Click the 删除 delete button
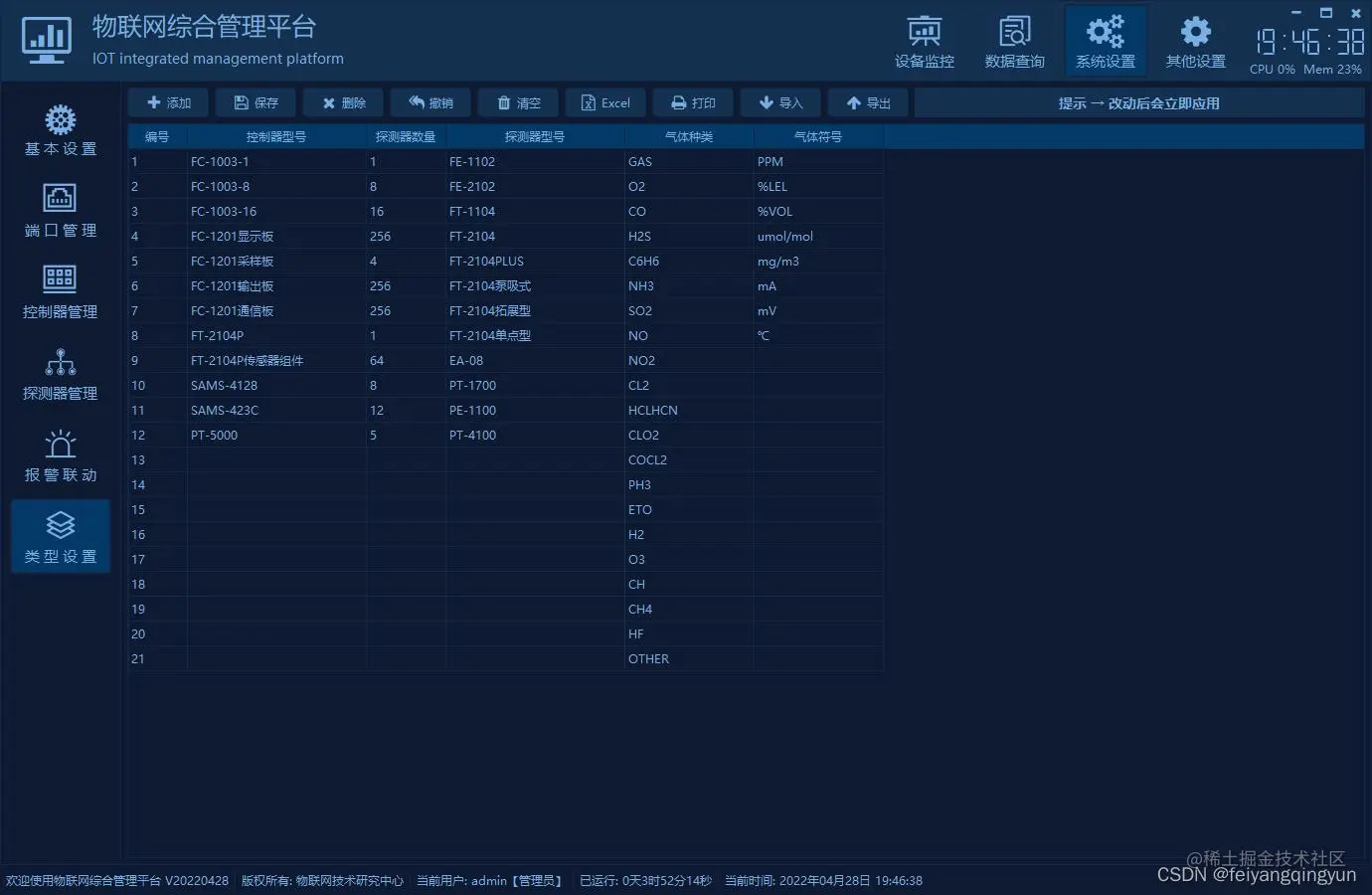This screenshot has height=895, width=1372. click(x=342, y=101)
